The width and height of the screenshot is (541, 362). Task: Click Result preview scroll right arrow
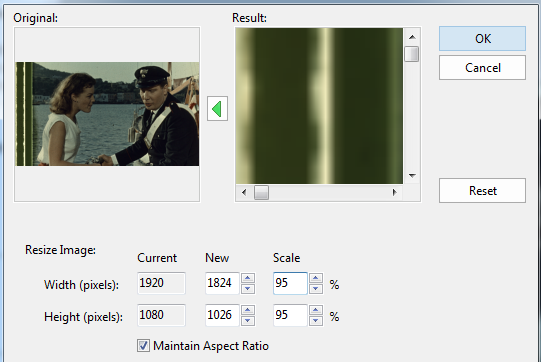coord(394,193)
